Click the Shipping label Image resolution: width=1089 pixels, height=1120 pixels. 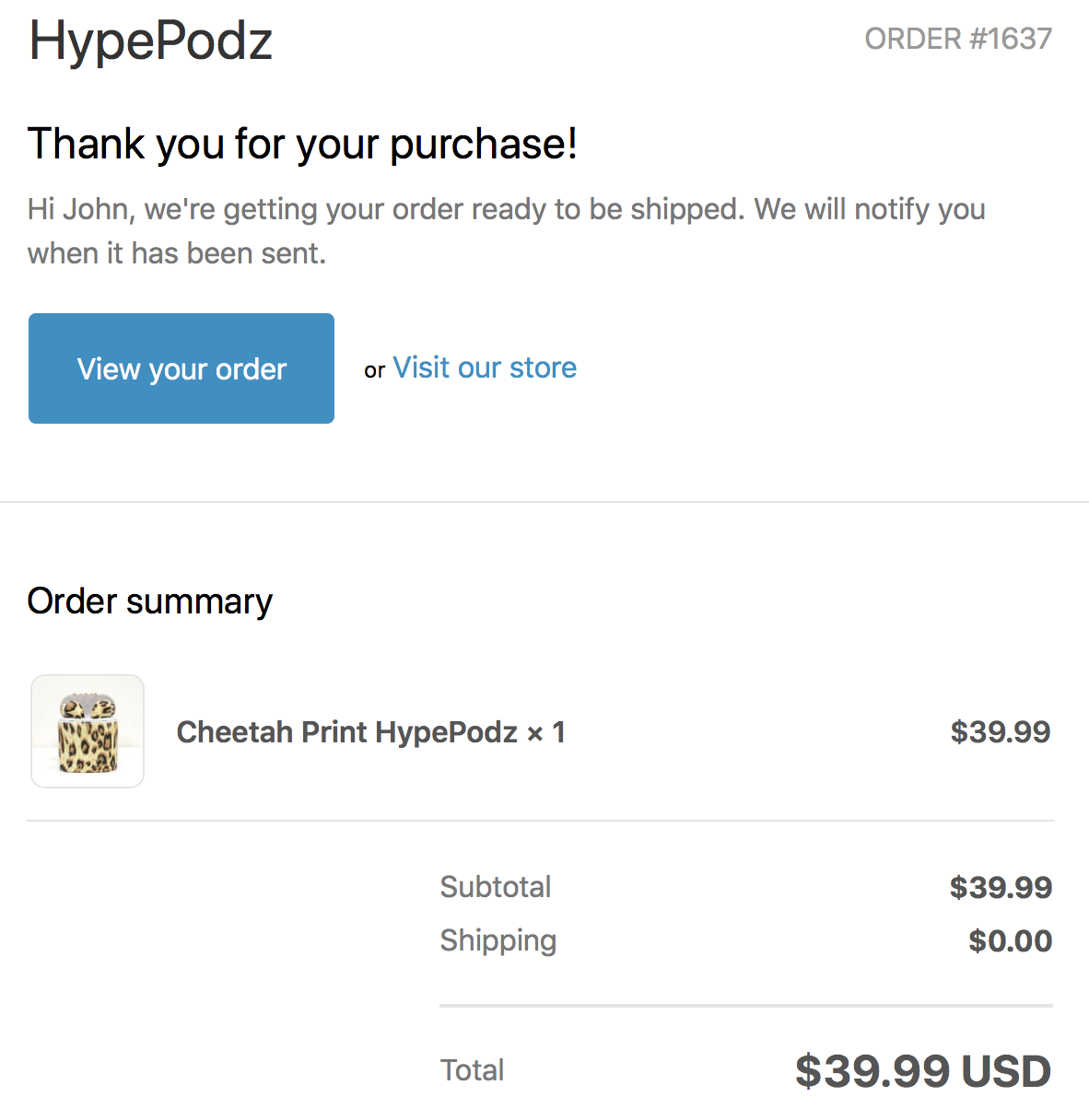click(498, 940)
